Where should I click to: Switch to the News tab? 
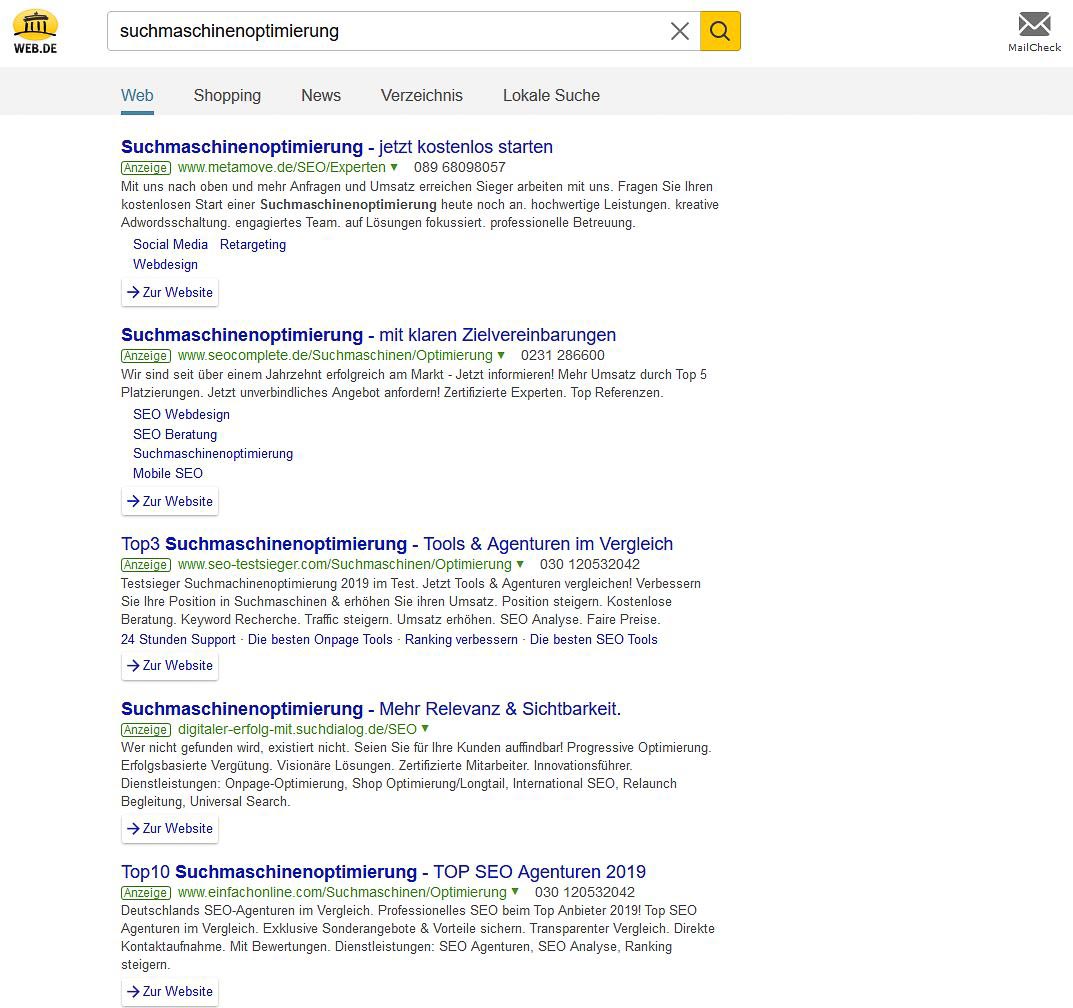point(321,96)
